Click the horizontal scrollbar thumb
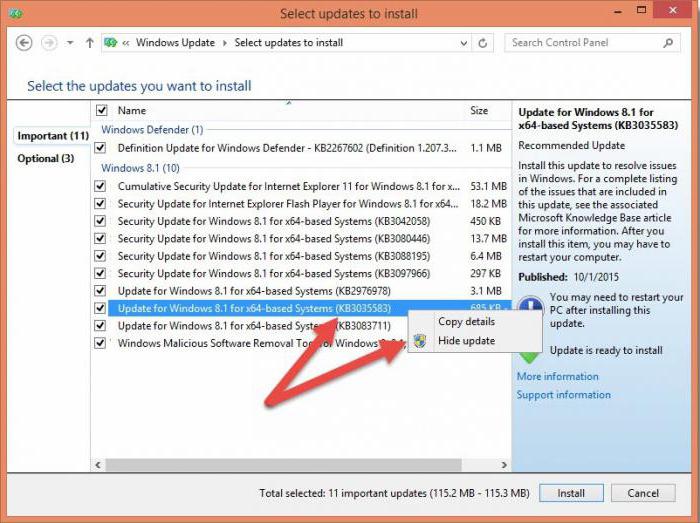 (283, 465)
